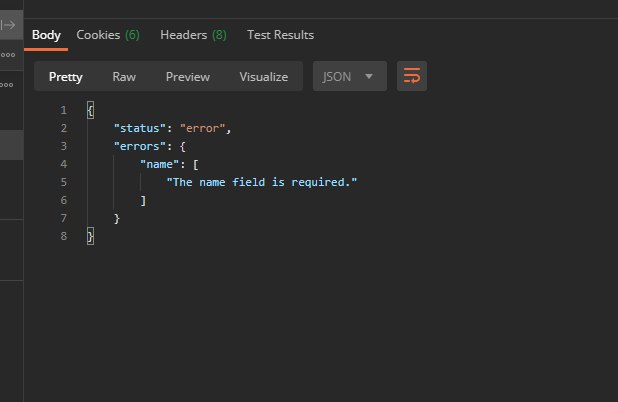
Task: Click the "name" key
Action: click(160, 164)
